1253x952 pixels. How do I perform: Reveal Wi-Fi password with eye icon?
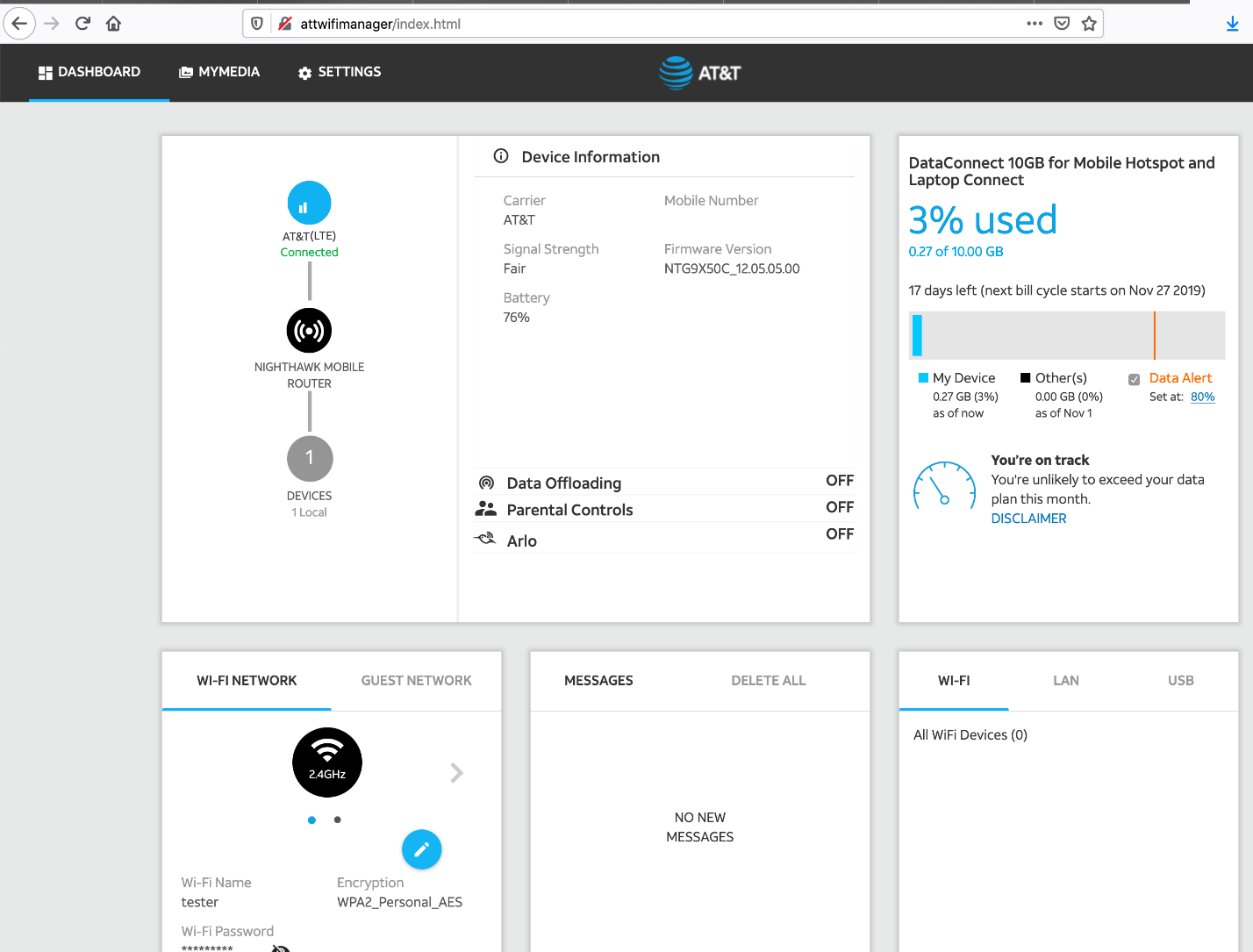point(281,948)
